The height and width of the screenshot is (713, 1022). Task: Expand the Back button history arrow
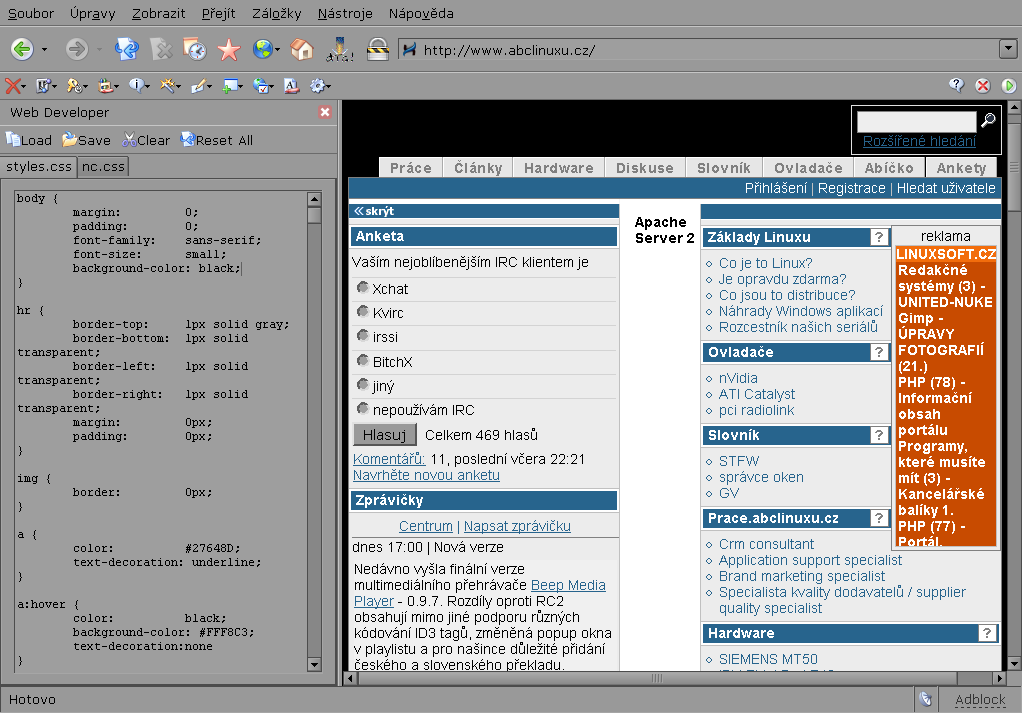(45, 49)
